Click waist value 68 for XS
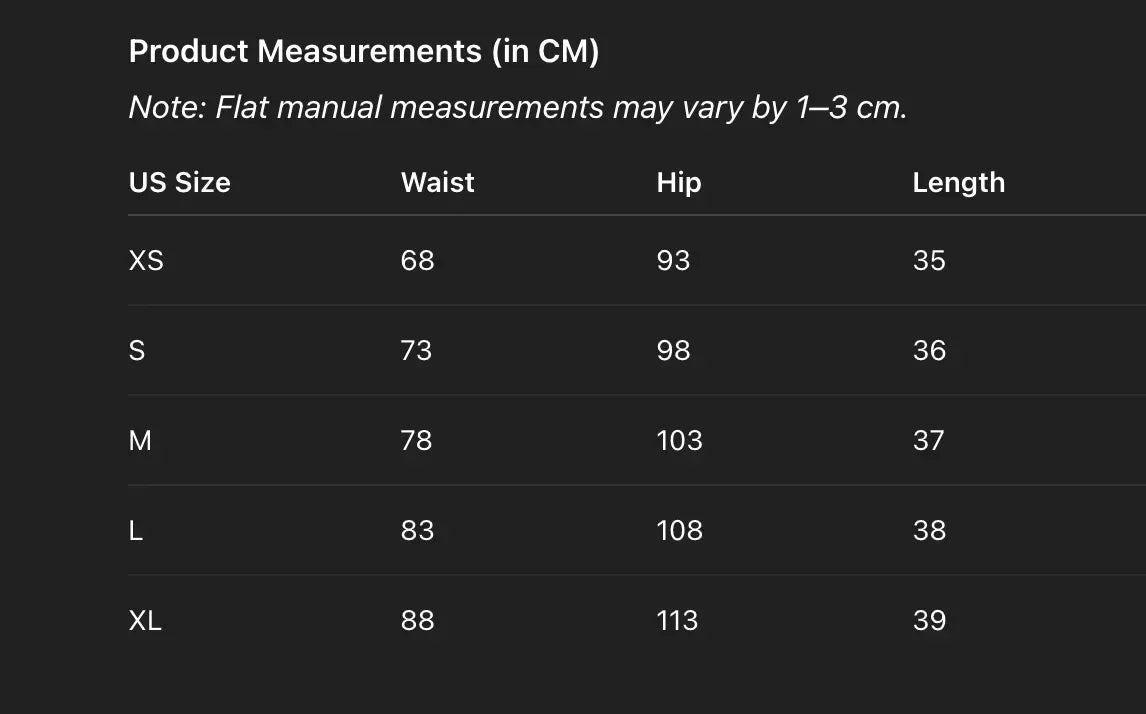Image resolution: width=1146 pixels, height=714 pixels. [x=417, y=261]
